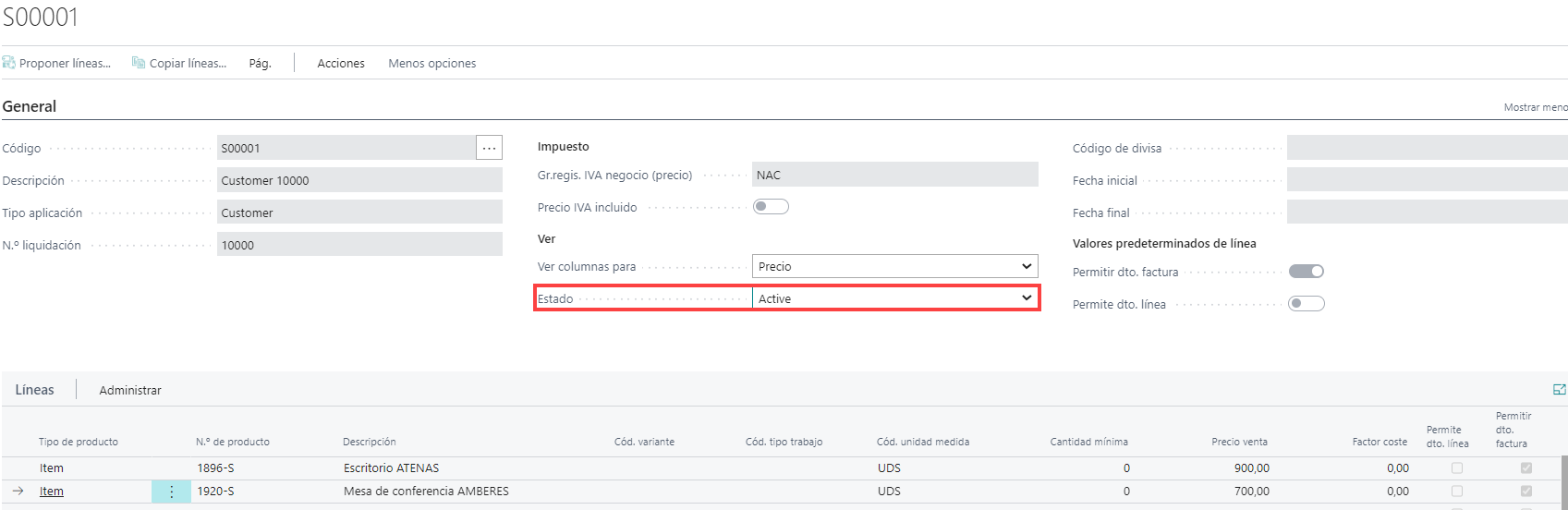Click Menos opciones in the action bar
Screen dimensions: 1568x510
click(x=432, y=64)
